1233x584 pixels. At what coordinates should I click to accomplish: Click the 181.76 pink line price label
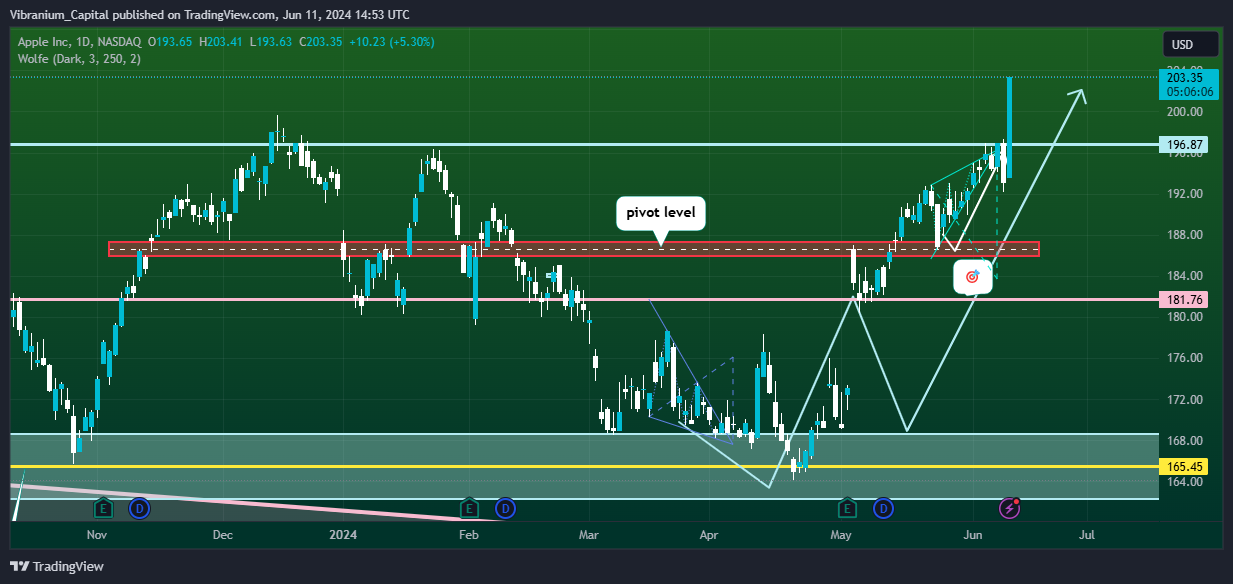1183,299
